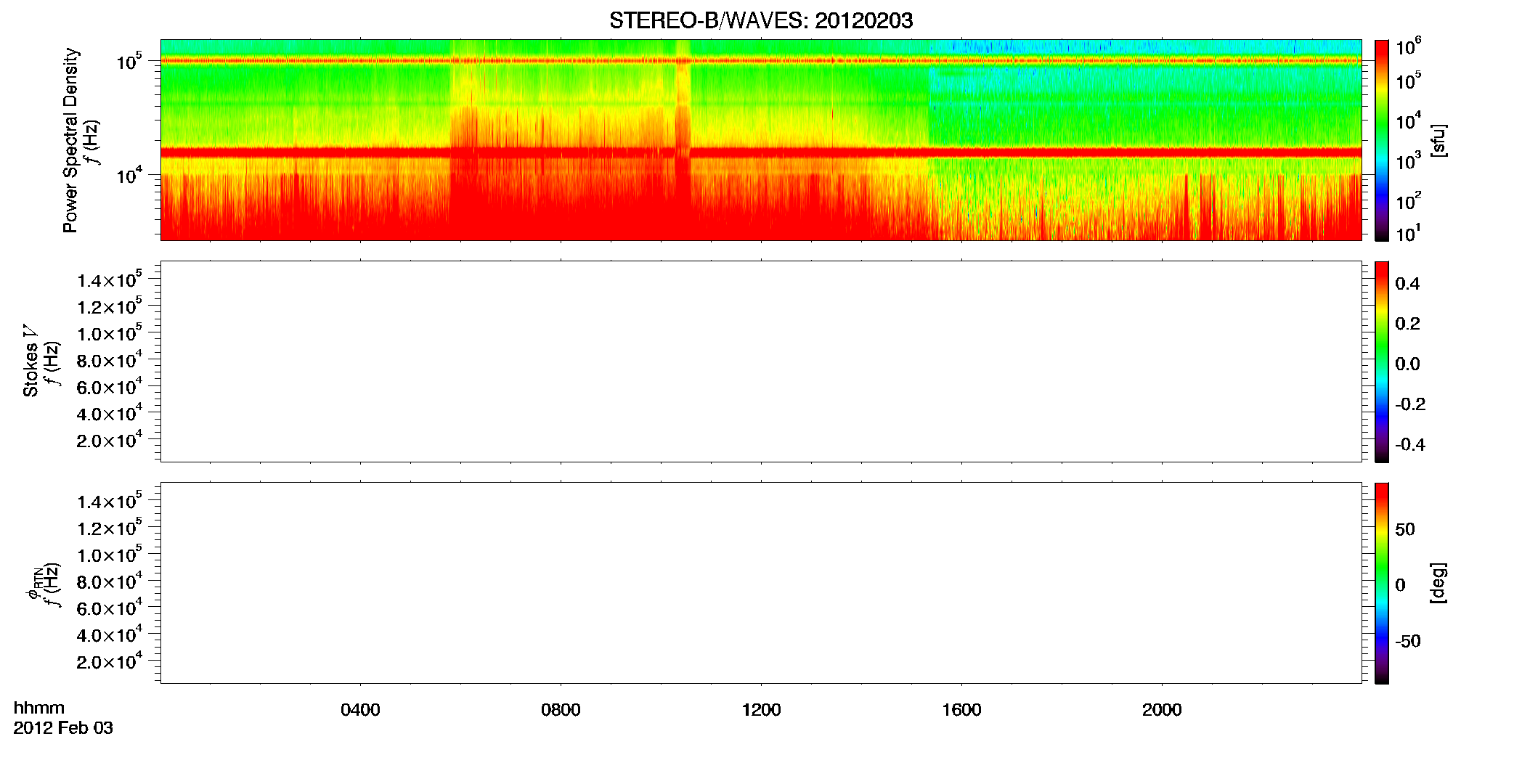The height and width of the screenshot is (784, 1522).
Task: Click the empty Stokes V plot panel
Action: (761, 362)
